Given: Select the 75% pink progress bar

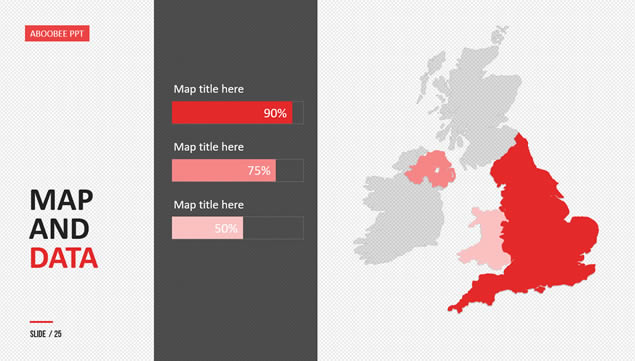Looking at the screenshot, I should pyautogui.click(x=224, y=170).
